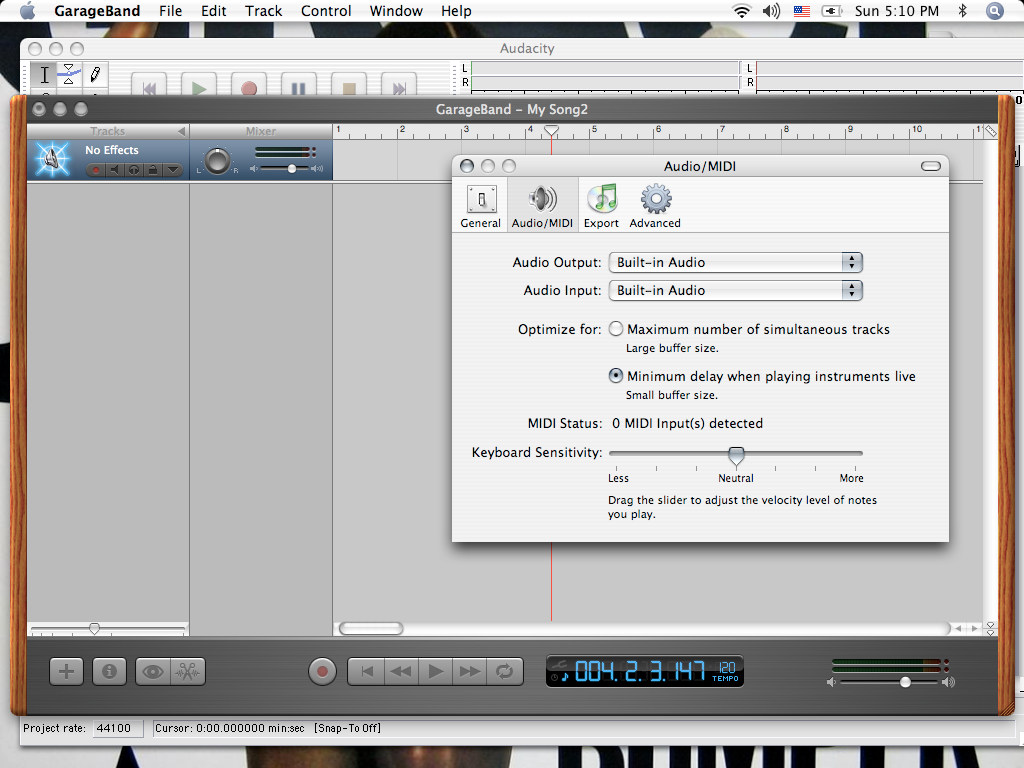This screenshot has width=1024, height=768.
Task: Click Audacity's red Record button
Action: pyautogui.click(x=249, y=86)
